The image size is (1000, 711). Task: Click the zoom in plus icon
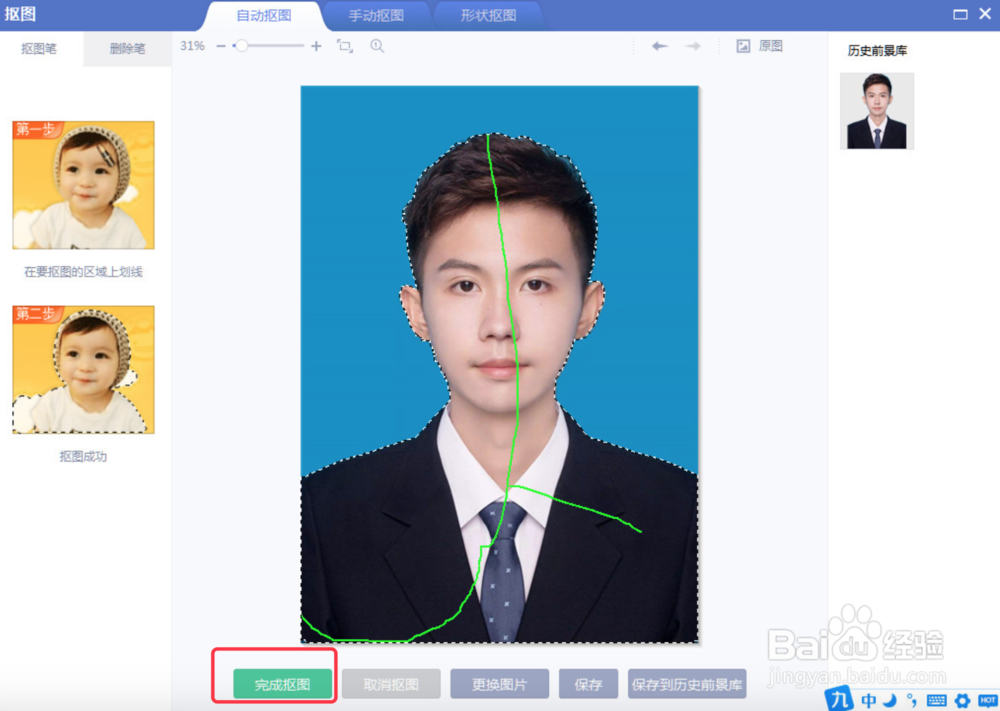[316, 46]
